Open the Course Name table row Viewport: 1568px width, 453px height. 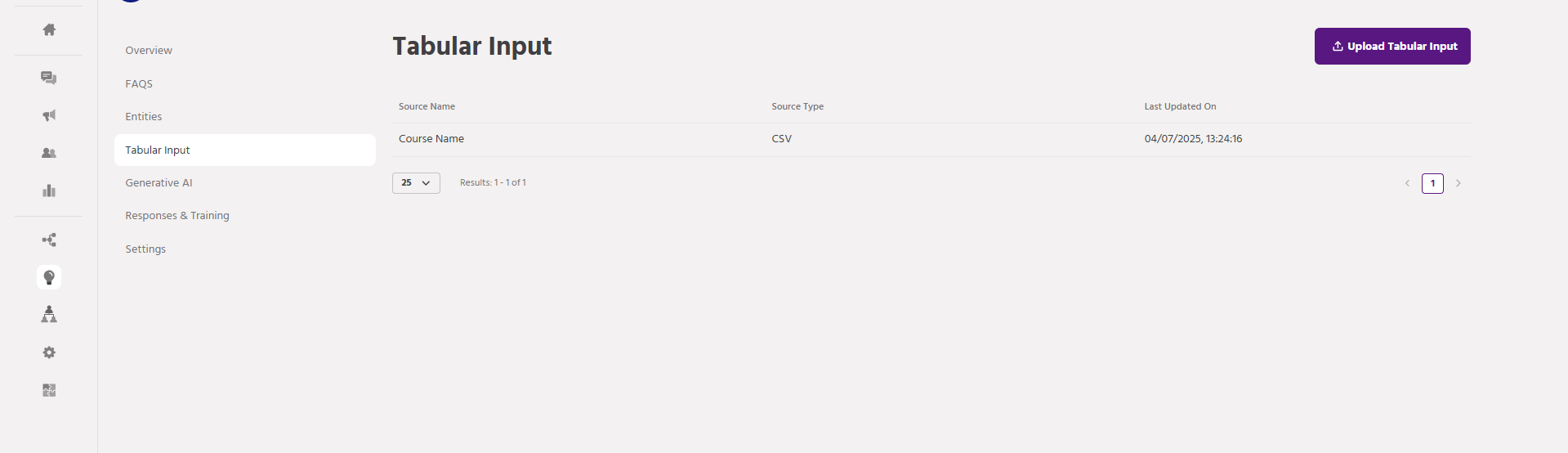(931, 139)
